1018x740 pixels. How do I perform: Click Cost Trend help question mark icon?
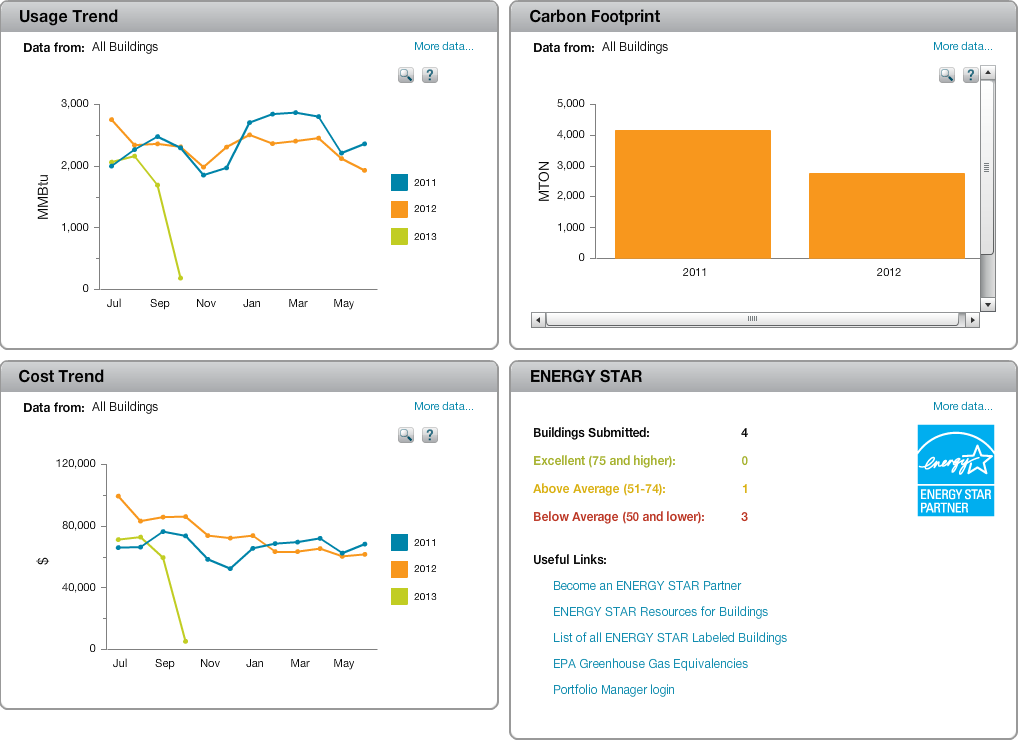pyautogui.click(x=430, y=435)
